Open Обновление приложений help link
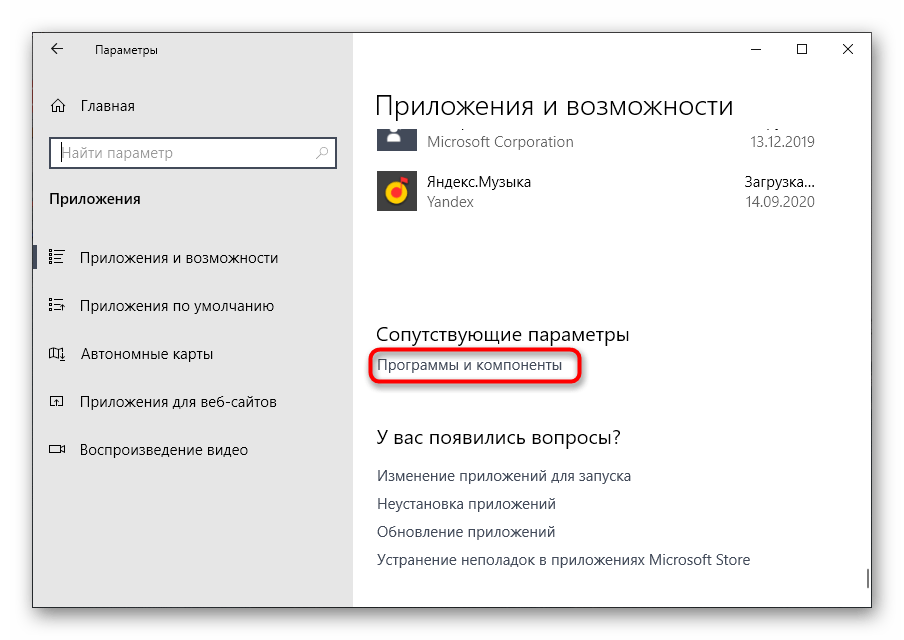Screen dimensions: 904x640 pos(466,532)
